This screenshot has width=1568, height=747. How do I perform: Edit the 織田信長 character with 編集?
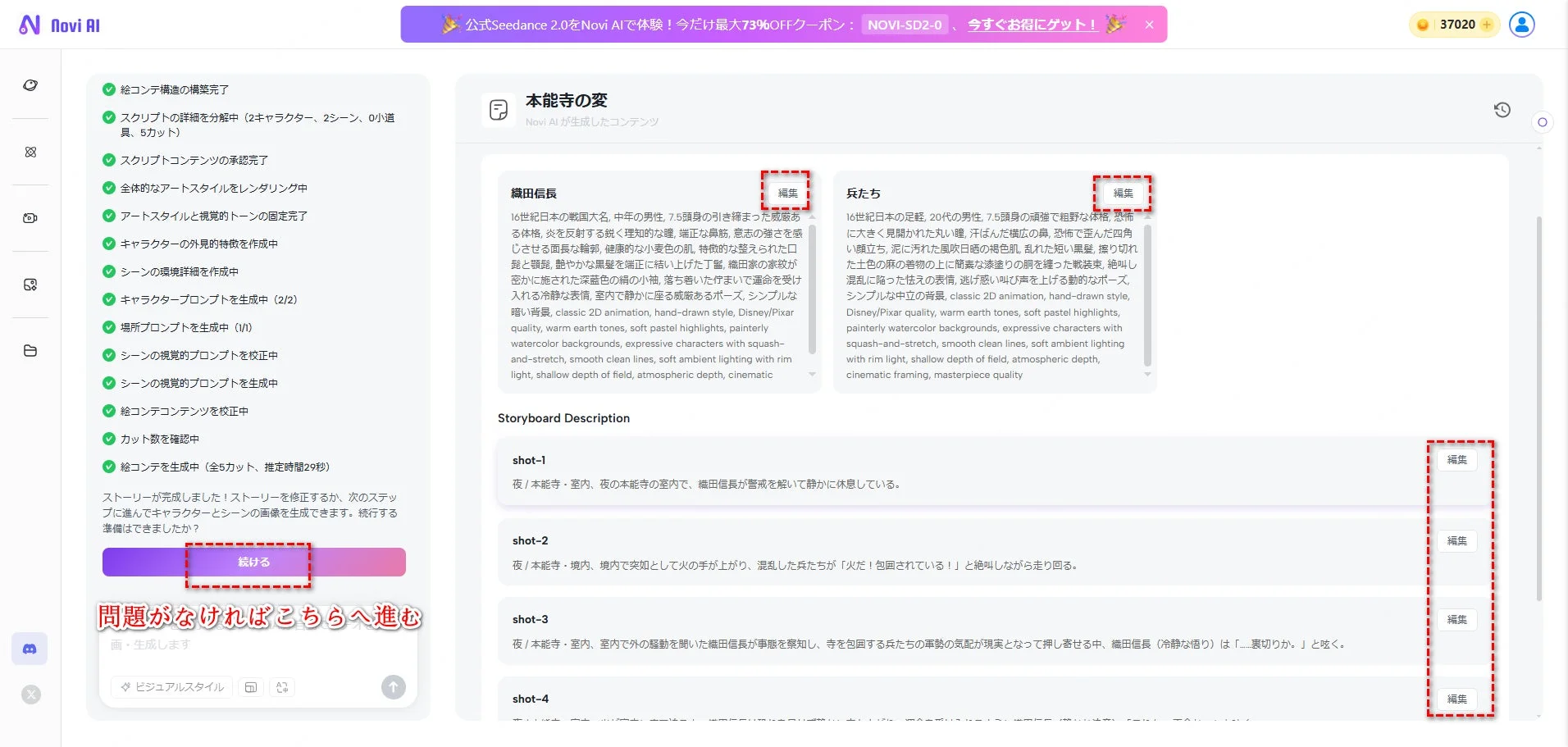tap(786, 194)
